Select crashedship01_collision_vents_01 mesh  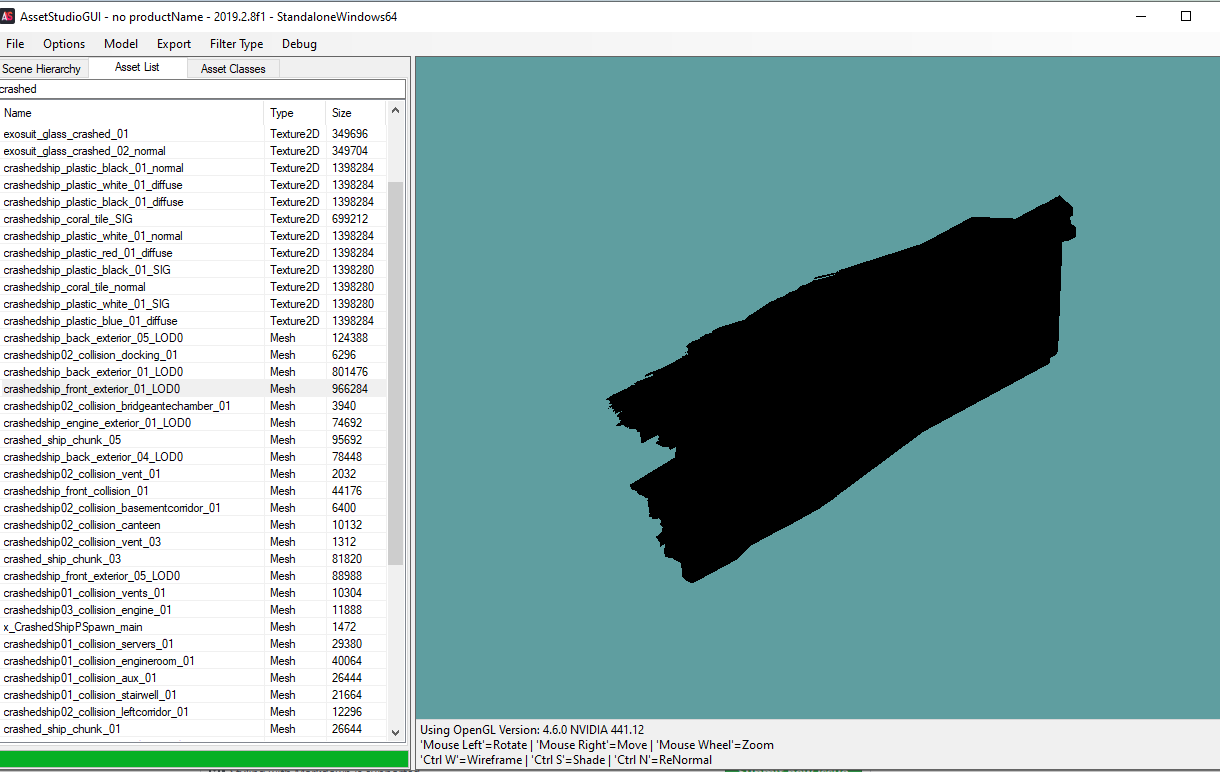point(193,593)
